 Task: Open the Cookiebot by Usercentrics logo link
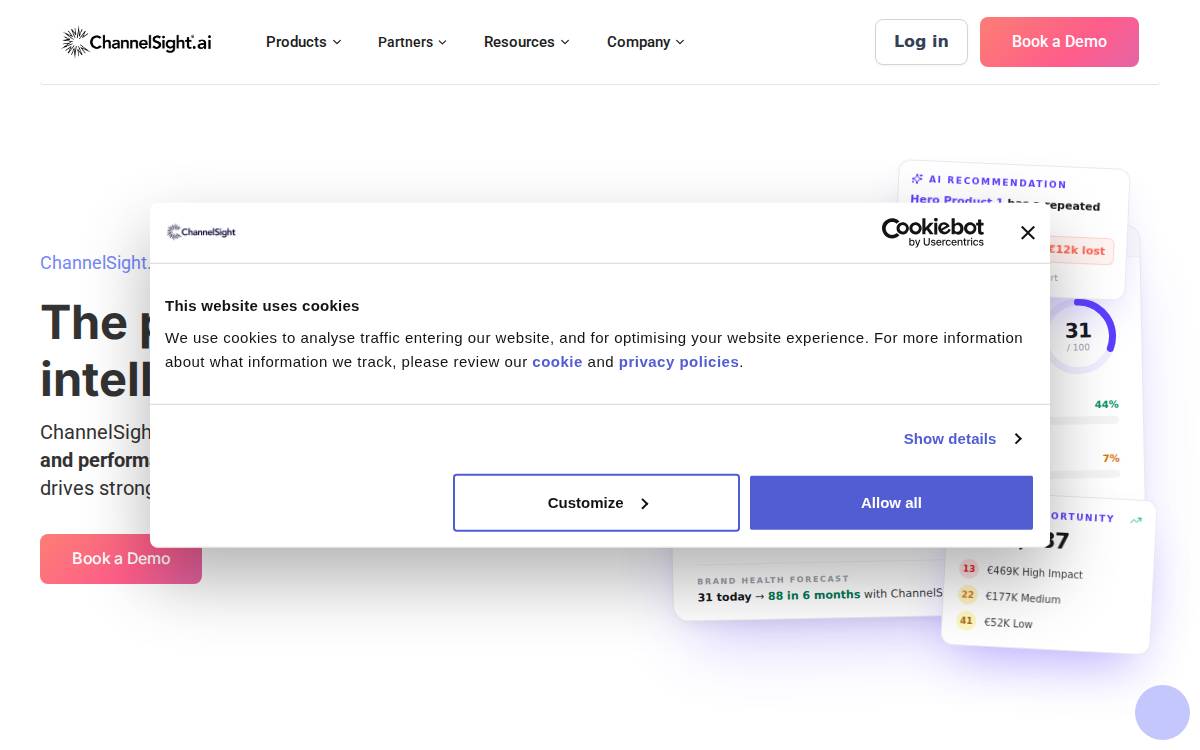(932, 232)
